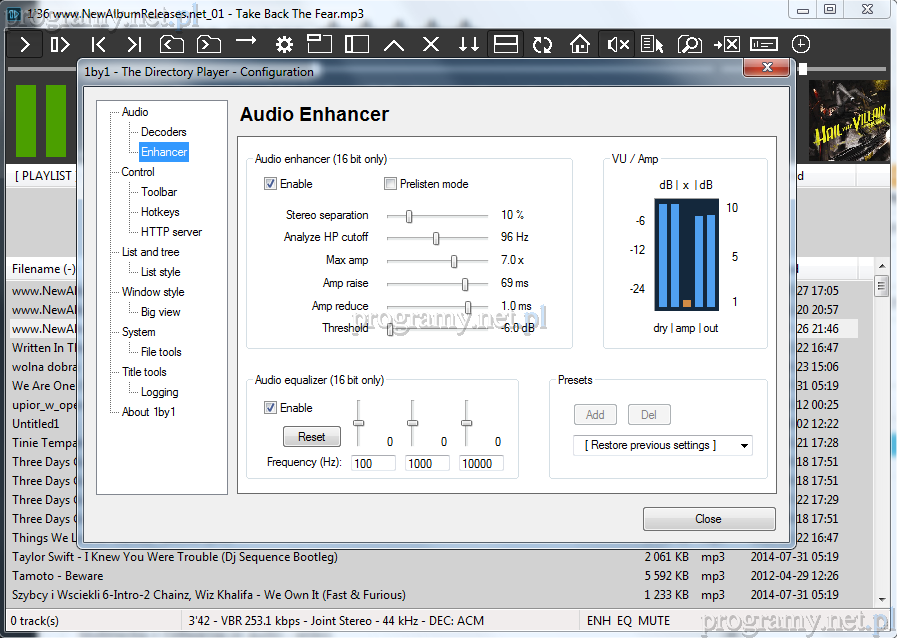The height and width of the screenshot is (638, 897).
Task: Click the Play button in toolbar
Action: 25,44
